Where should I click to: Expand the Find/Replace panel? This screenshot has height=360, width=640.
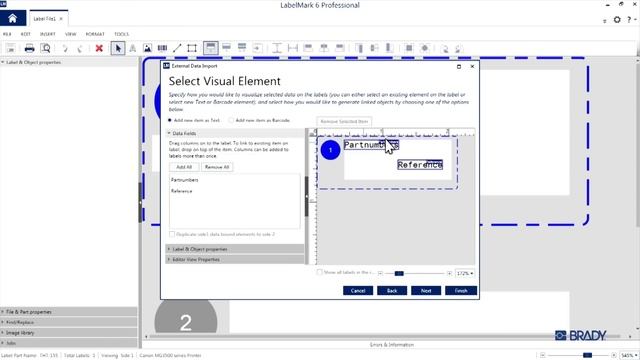69,322
